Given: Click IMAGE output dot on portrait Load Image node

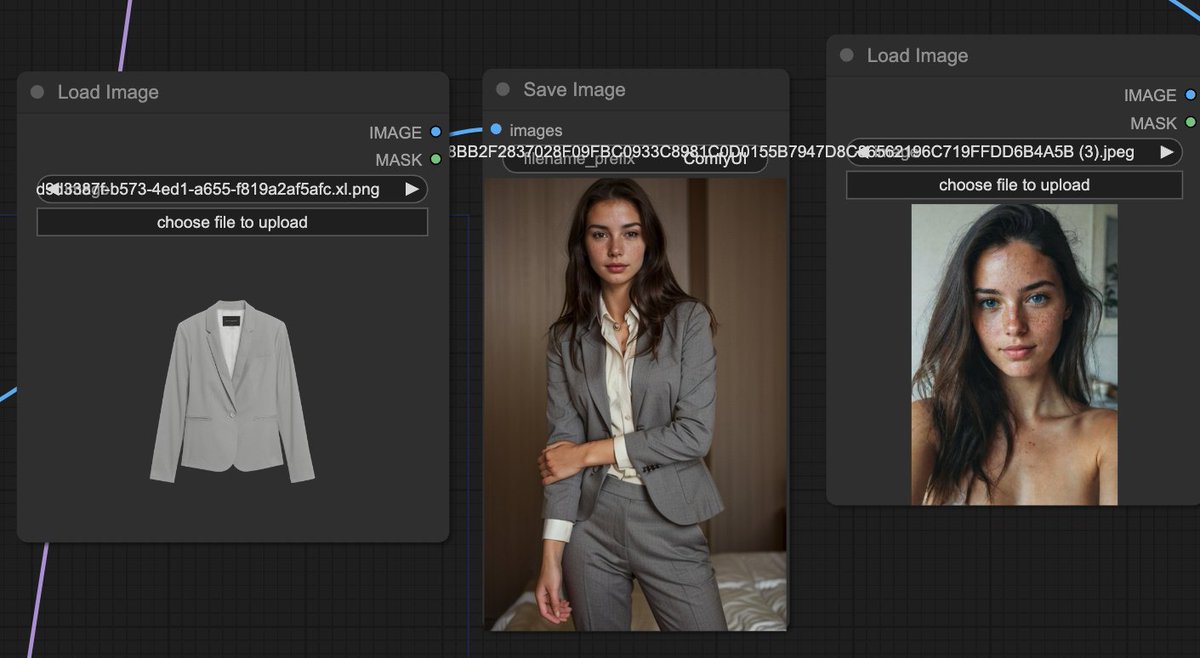Looking at the screenshot, I should click(x=1190, y=95).
